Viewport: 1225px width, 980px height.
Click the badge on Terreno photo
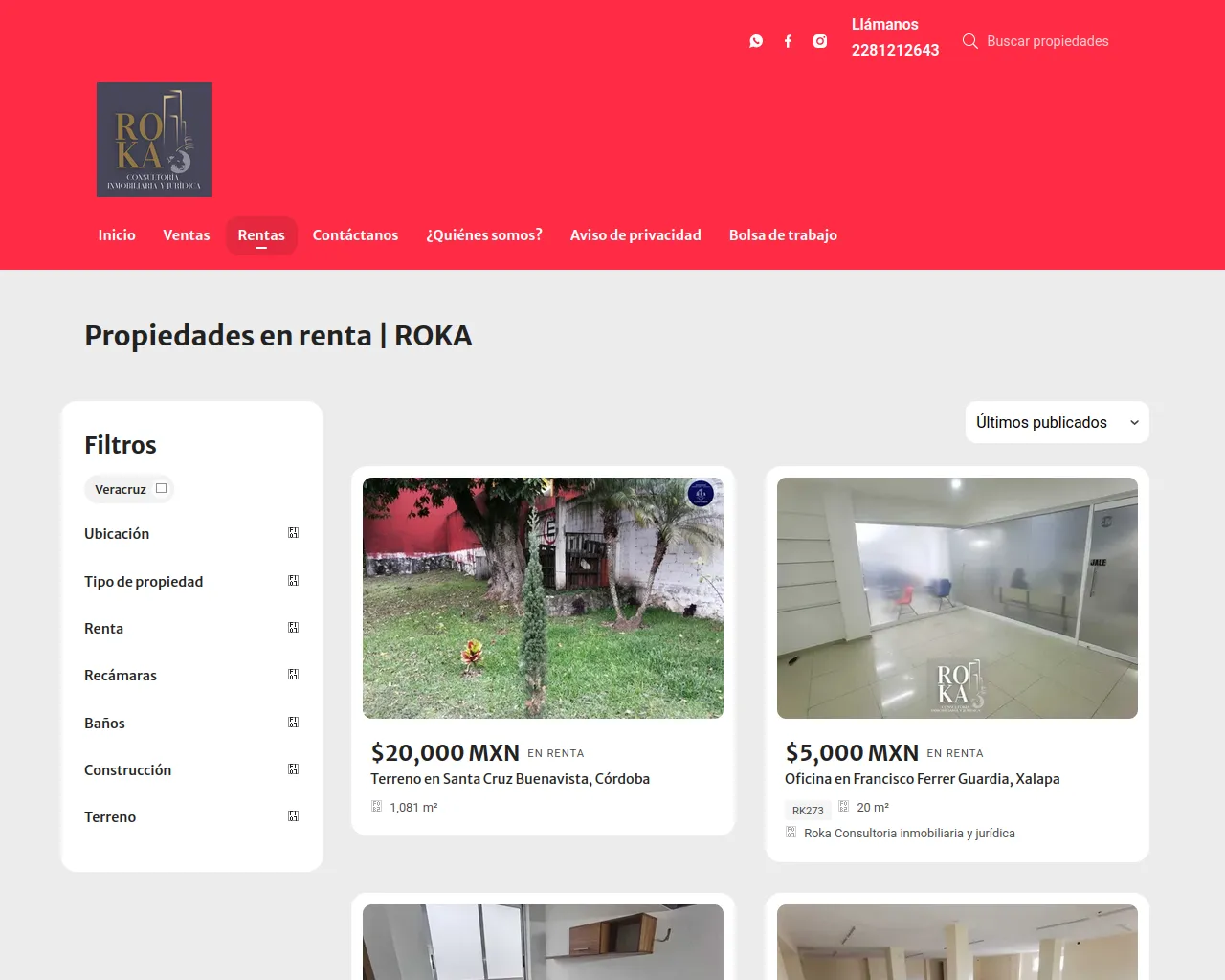pyautogui.click(x=701, y=494)
